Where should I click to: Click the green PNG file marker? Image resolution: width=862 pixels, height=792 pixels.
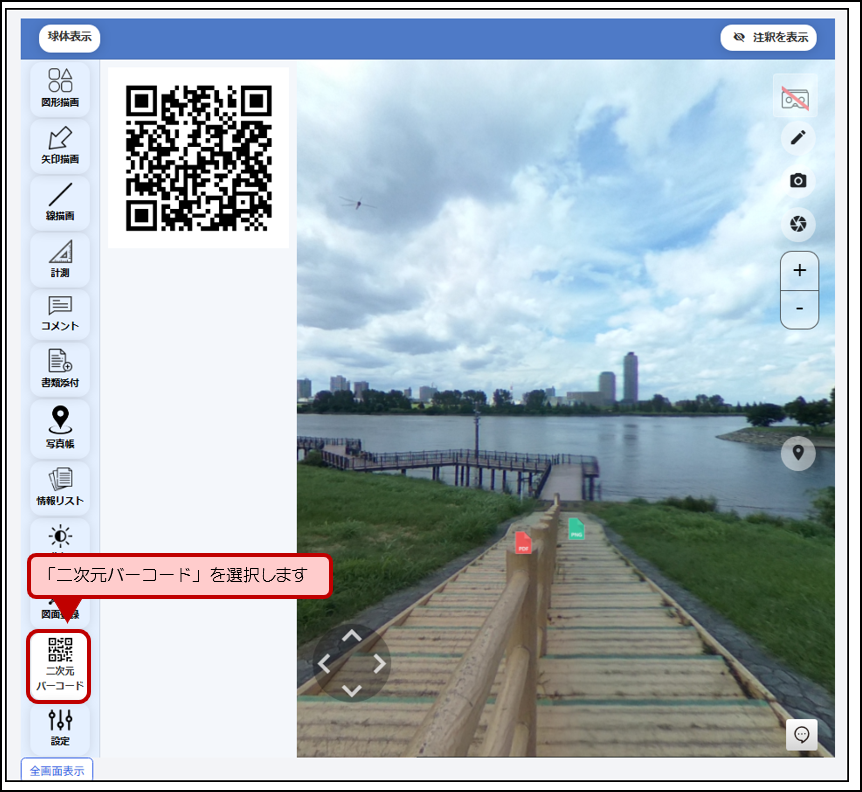[576, 529]
